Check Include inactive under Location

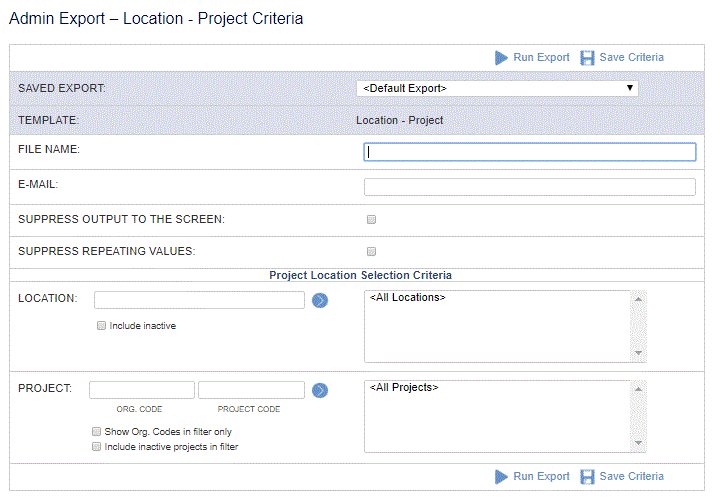pos(102,326)
